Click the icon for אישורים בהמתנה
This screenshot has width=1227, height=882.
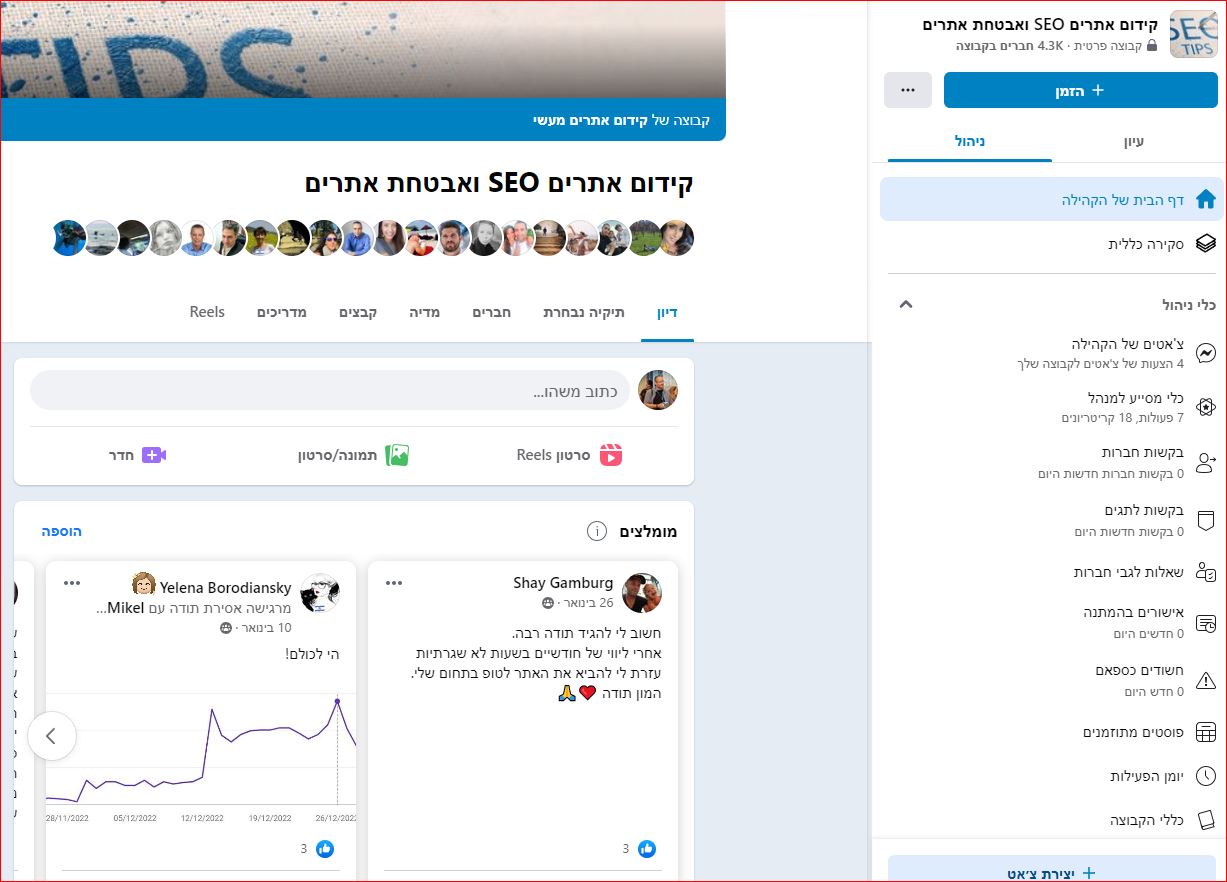tap(1206, 623)
